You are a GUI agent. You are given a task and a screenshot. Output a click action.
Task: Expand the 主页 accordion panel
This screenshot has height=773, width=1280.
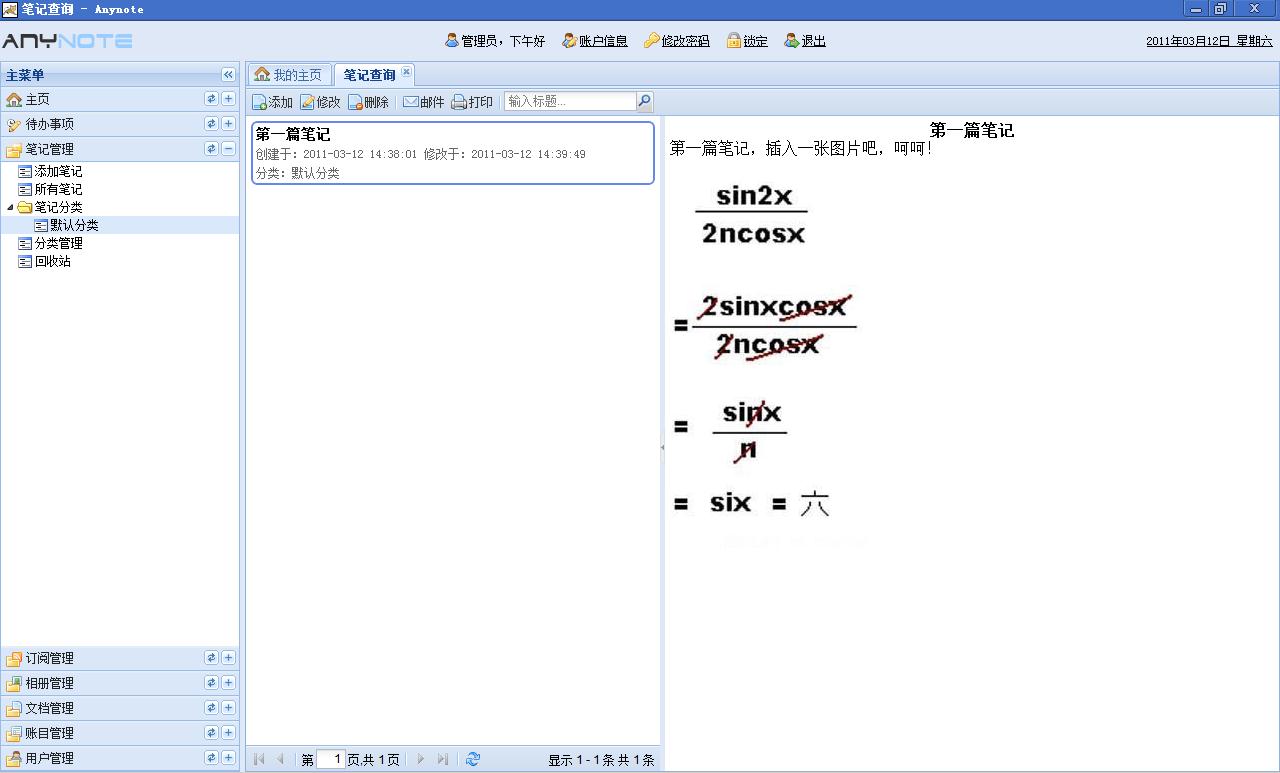pyautogui.click(x=228, y=99)
